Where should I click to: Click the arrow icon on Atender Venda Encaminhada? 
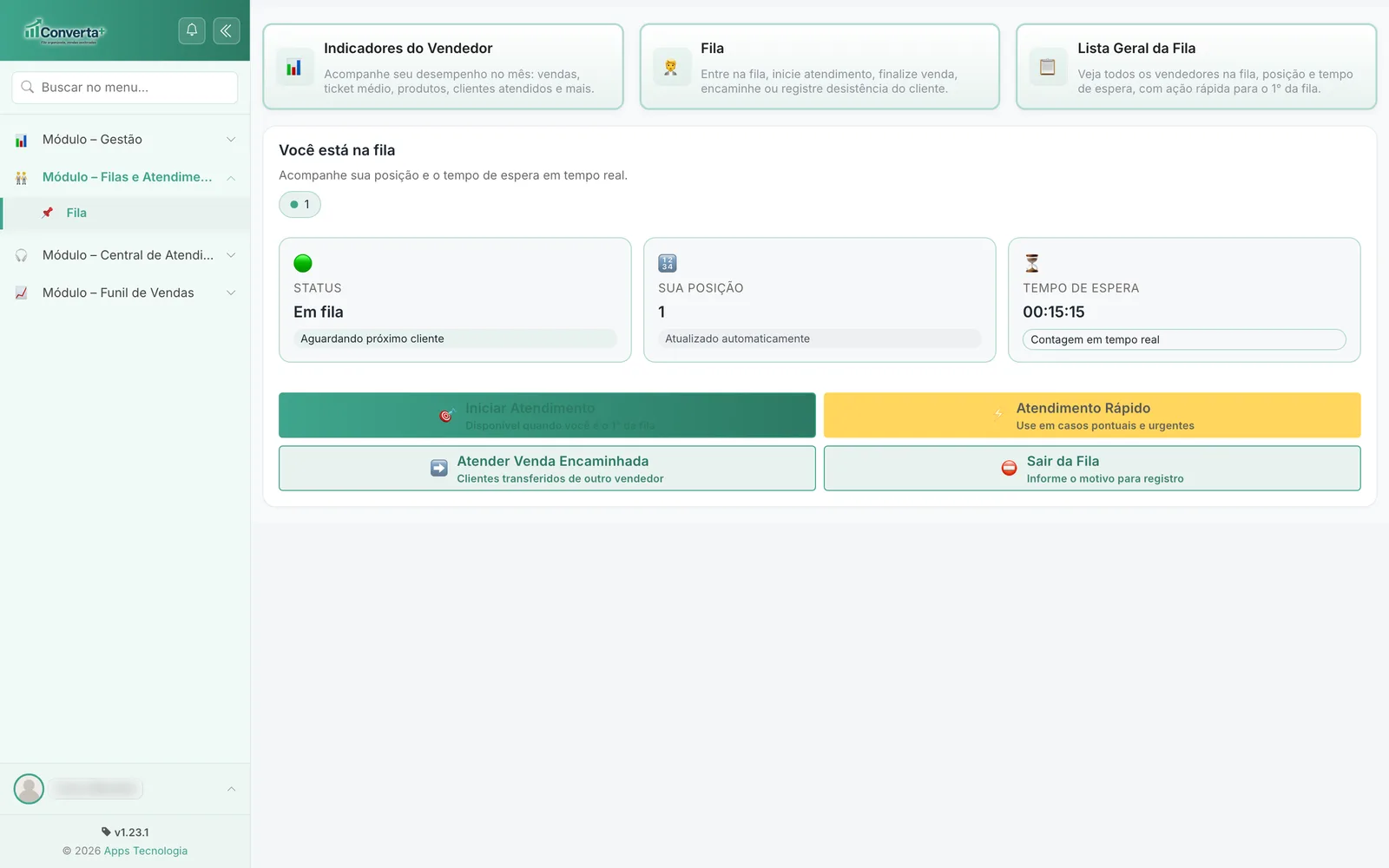(x=439, y=469)
